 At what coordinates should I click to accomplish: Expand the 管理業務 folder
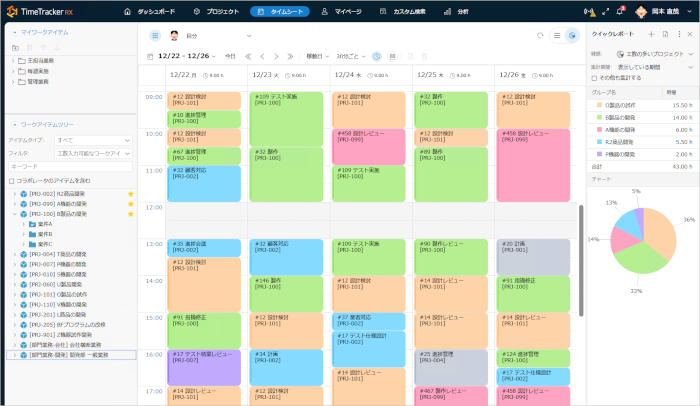(13, 82)
